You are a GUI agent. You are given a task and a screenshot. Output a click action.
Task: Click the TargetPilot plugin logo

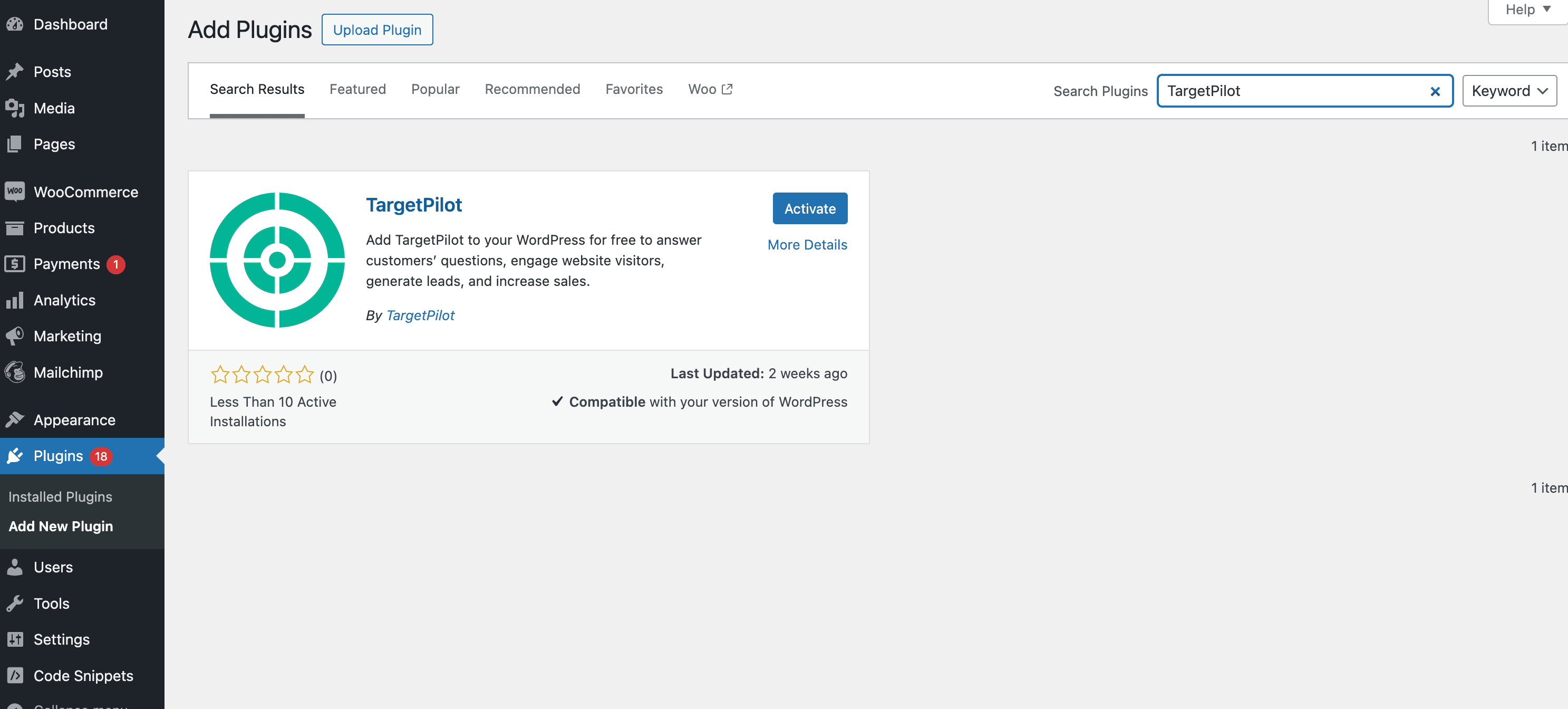pos(277,260)
